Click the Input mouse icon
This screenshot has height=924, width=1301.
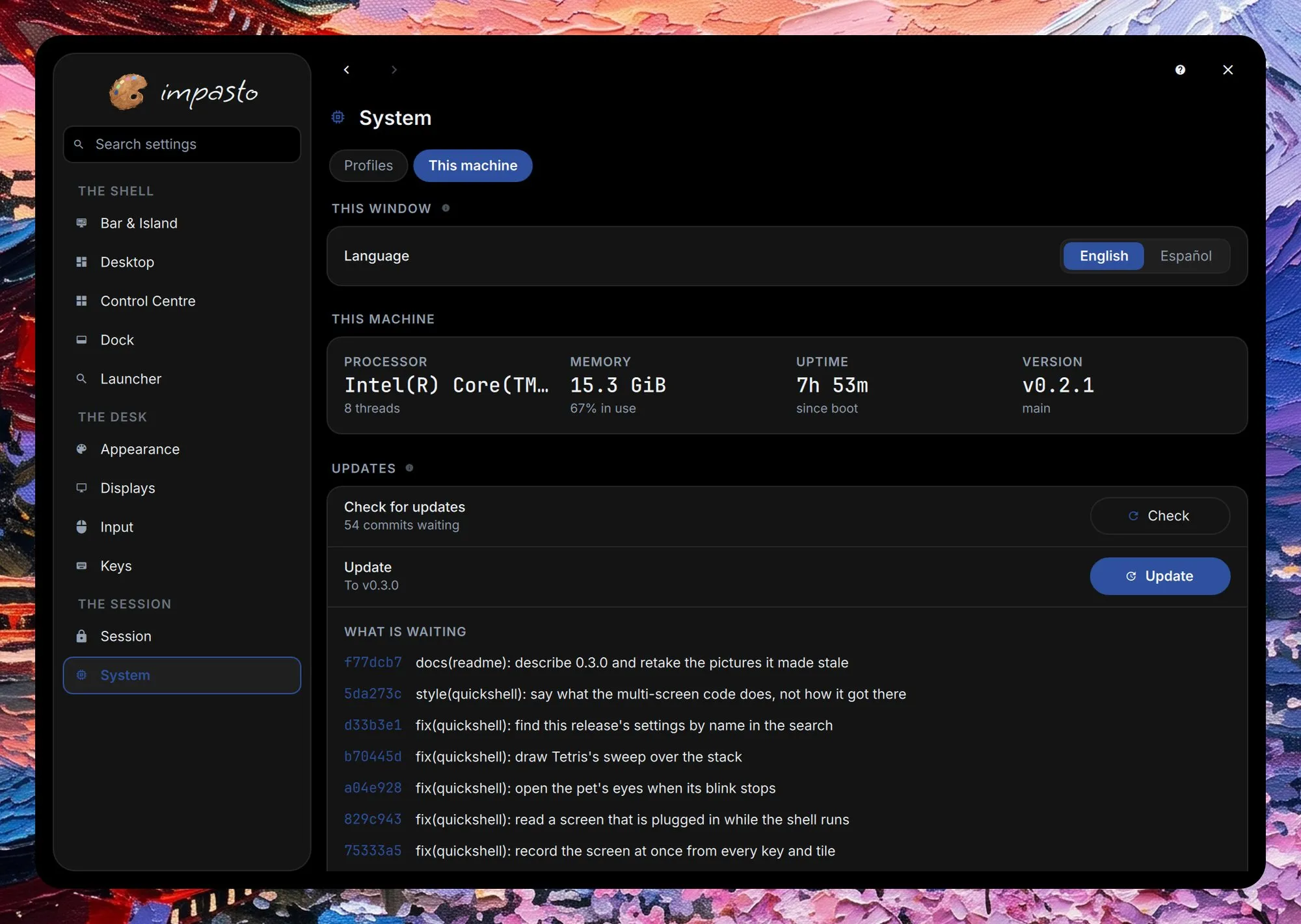point(81,527)
